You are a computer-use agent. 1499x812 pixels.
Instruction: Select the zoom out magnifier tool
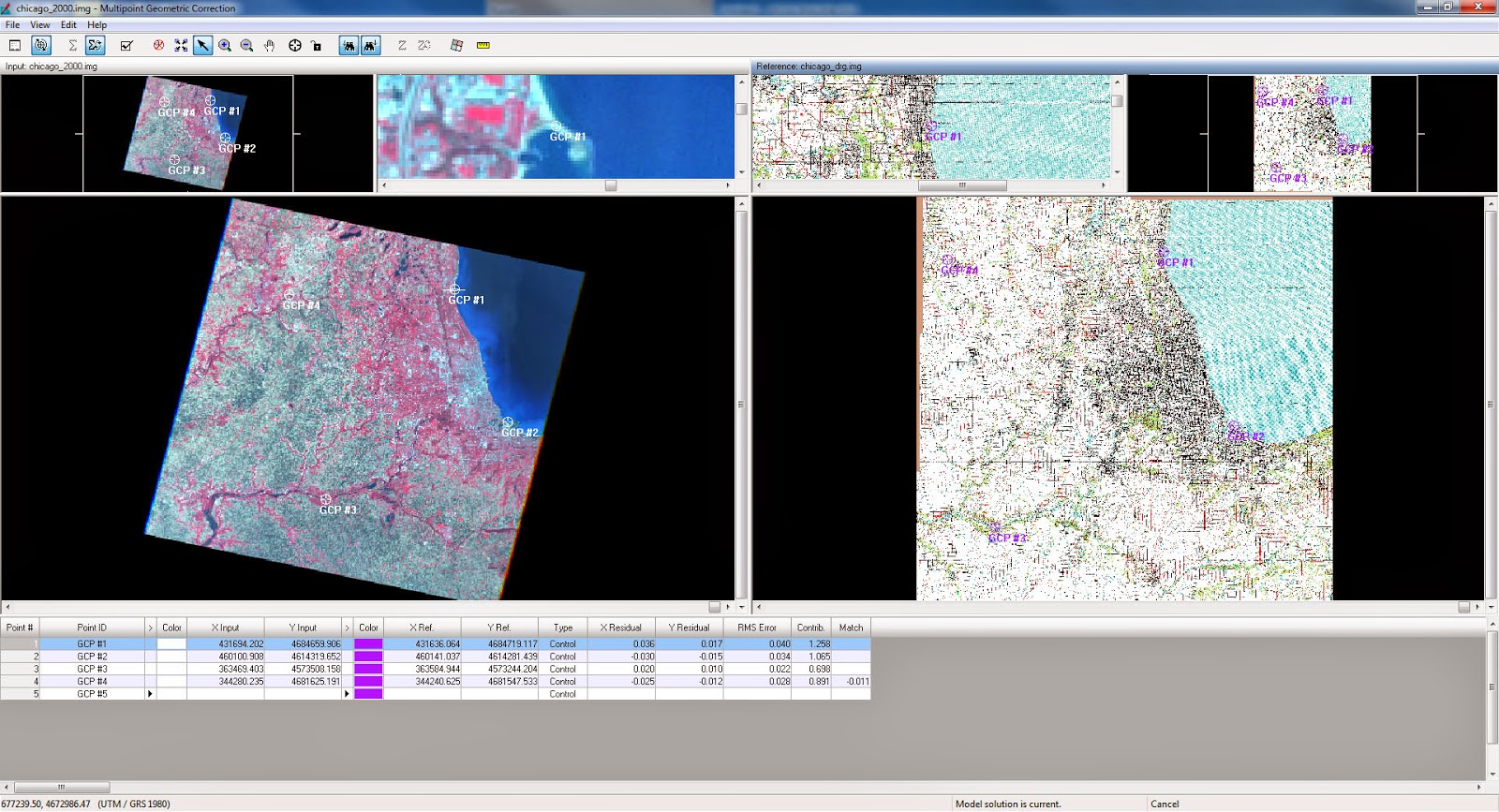tap(246, 45)
